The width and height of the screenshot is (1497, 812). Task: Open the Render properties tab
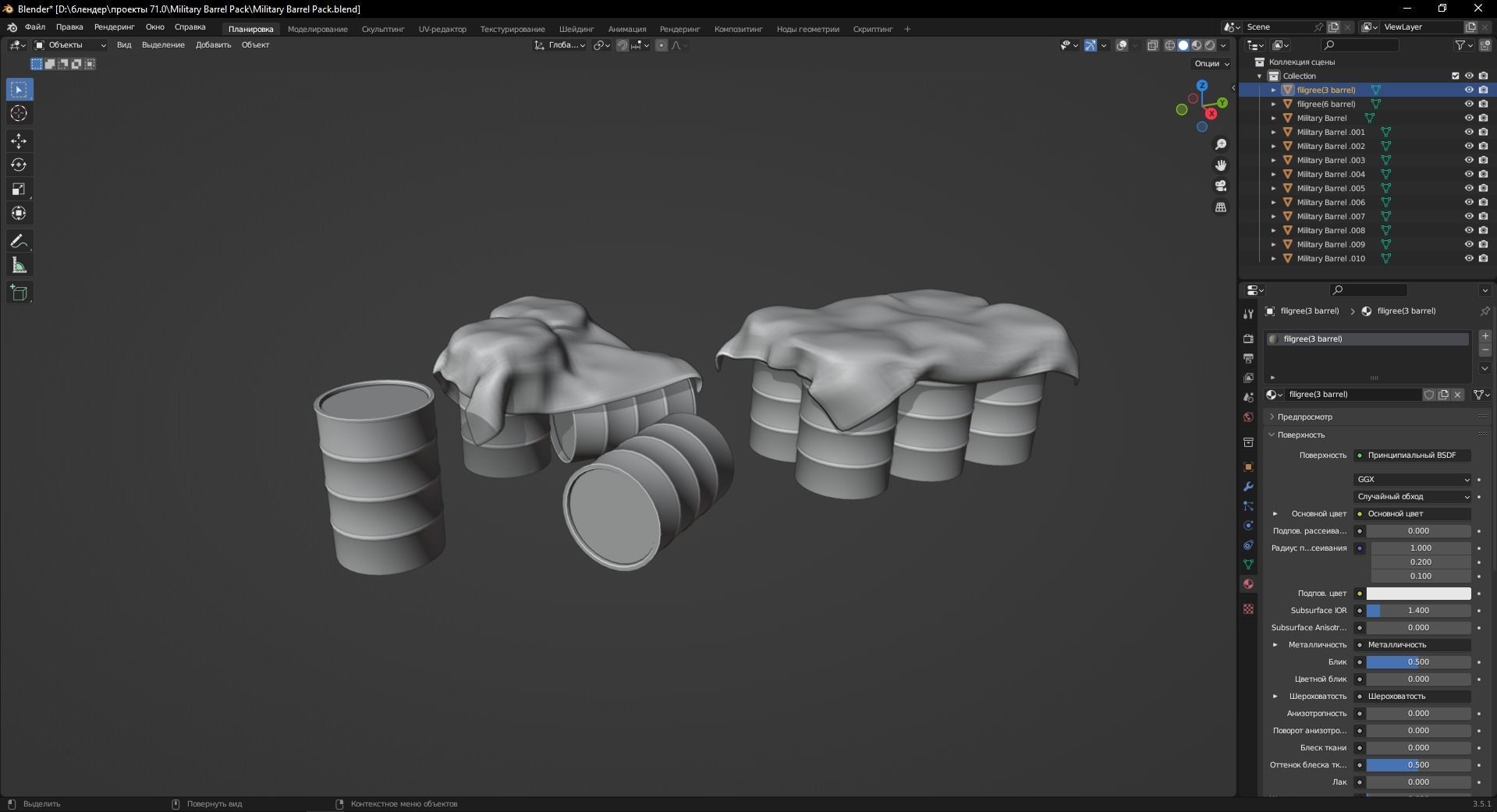click(1248, 339)
